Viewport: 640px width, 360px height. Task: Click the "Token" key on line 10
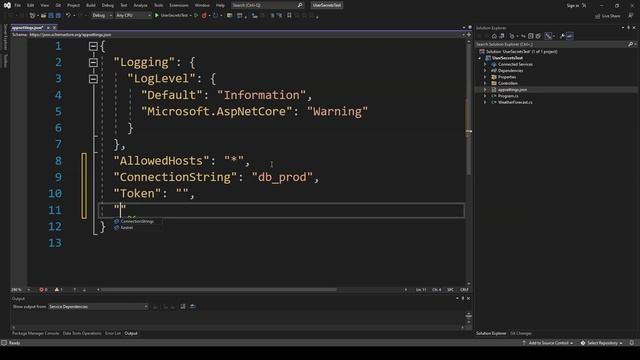pyautogui.click(x=137, y=193)
